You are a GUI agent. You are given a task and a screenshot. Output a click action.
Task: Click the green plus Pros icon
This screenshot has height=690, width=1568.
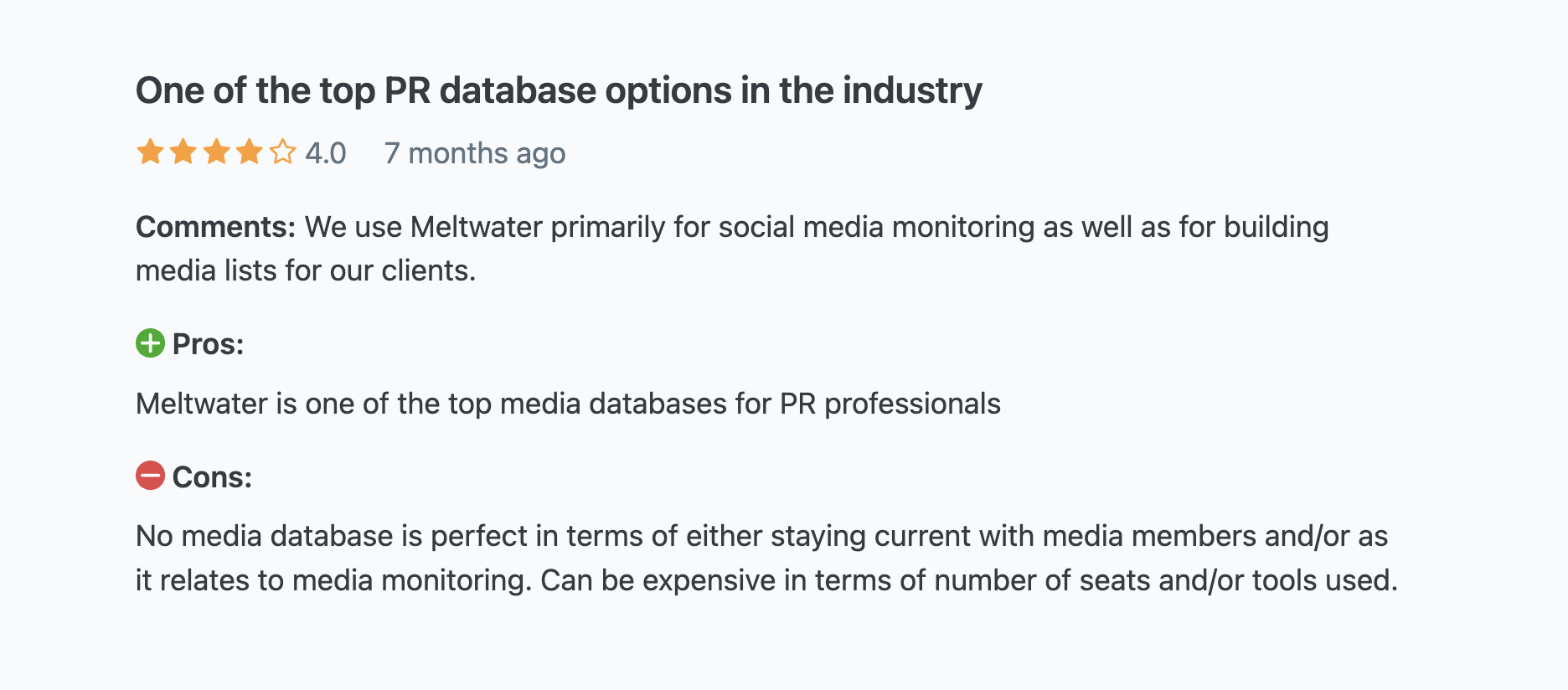150,343
